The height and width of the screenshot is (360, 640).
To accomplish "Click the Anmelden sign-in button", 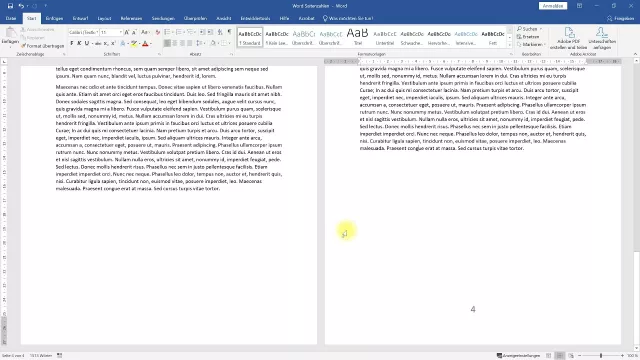I will pyautogui.click(x=553, y=6).
